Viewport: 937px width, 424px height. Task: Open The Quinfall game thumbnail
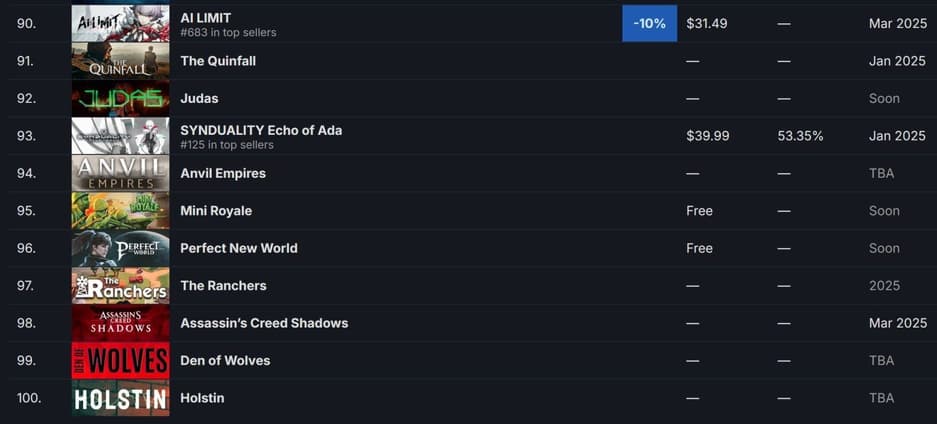click(x=120, y=61)
